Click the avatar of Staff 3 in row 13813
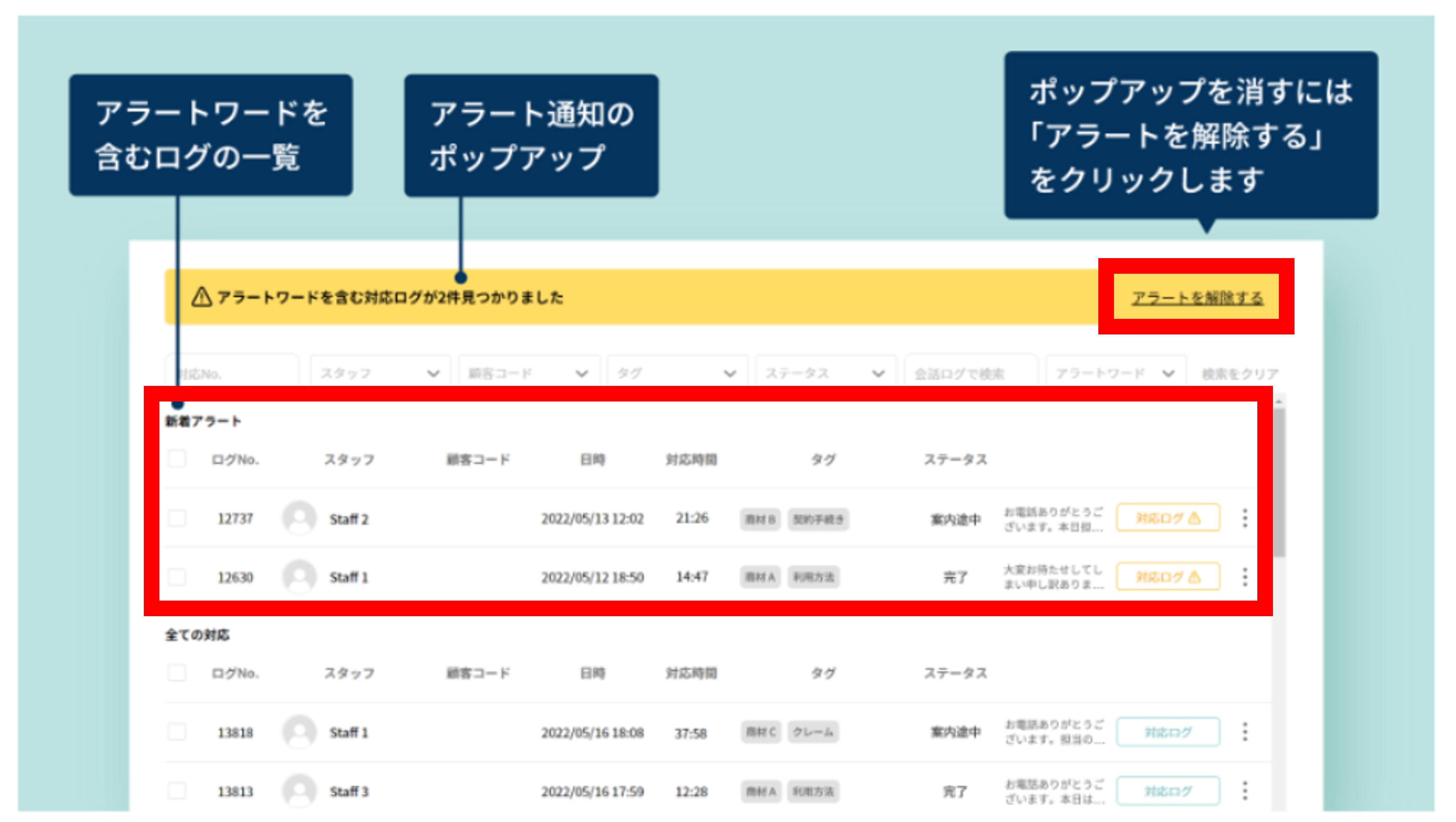 (299, 790)
